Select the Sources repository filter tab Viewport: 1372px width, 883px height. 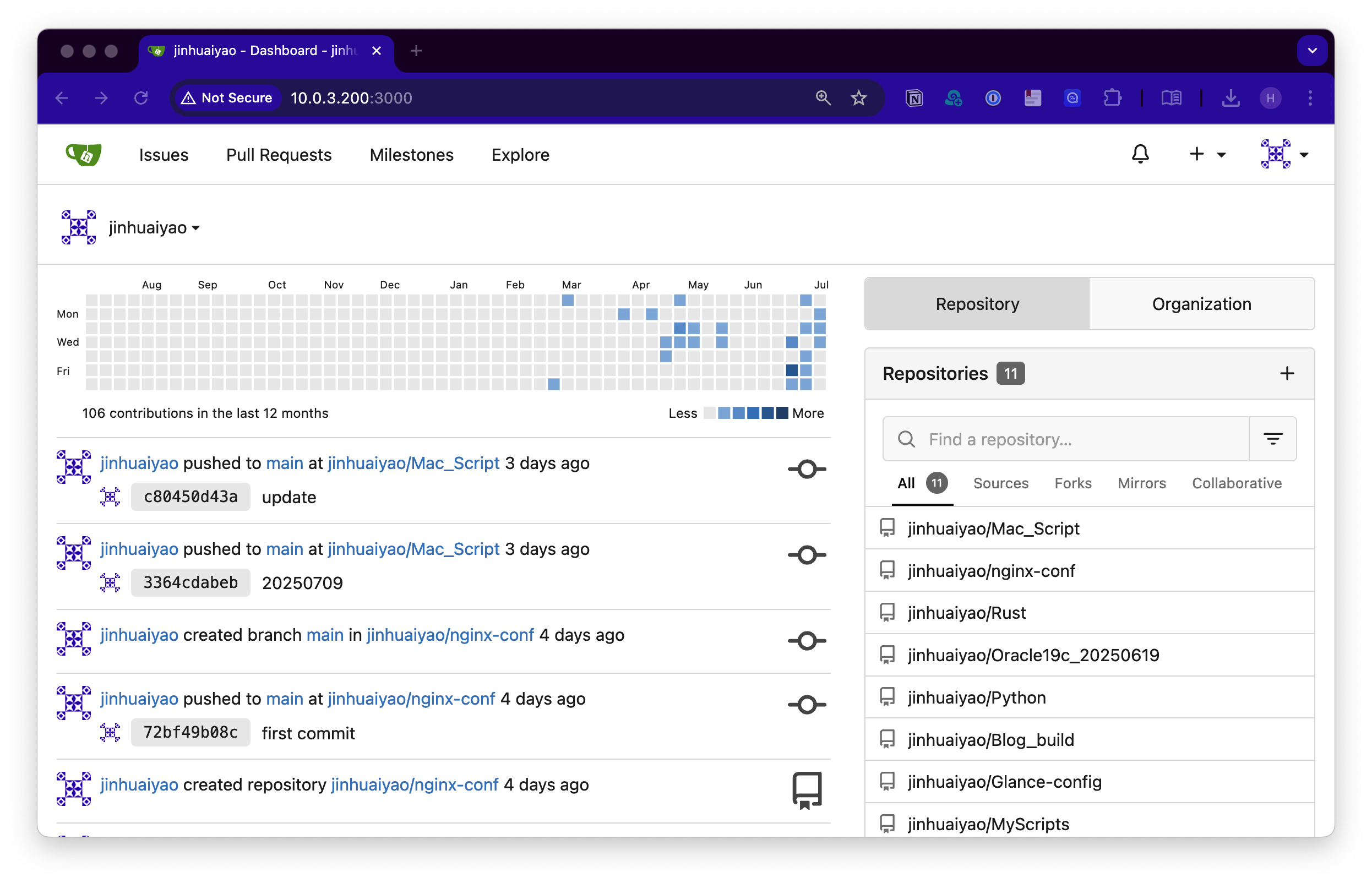click(1000, 483)
